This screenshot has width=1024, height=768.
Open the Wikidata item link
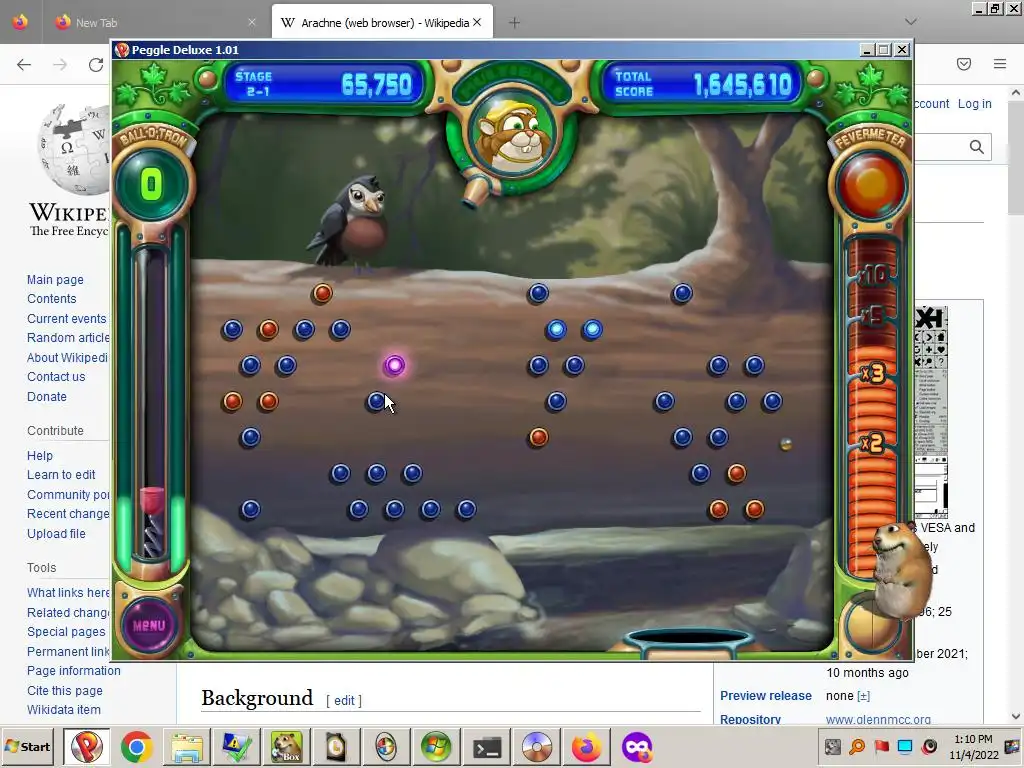tap(64, 710)
